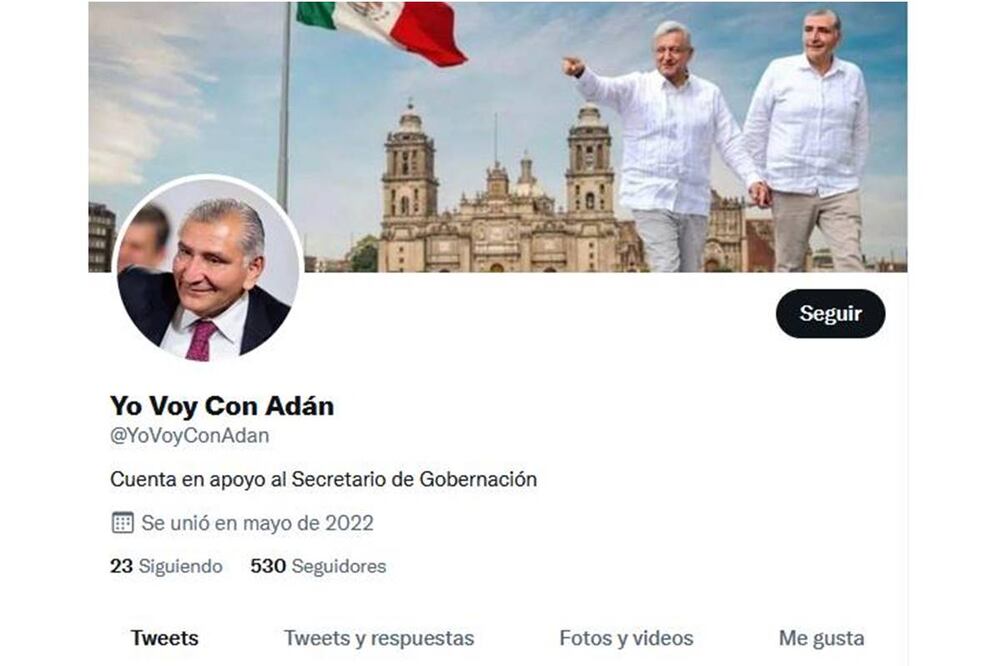This screenshot has height=666, width=1002.
Task: Click the Se unió en mayo de 2022 text
Action: (257, 523)
